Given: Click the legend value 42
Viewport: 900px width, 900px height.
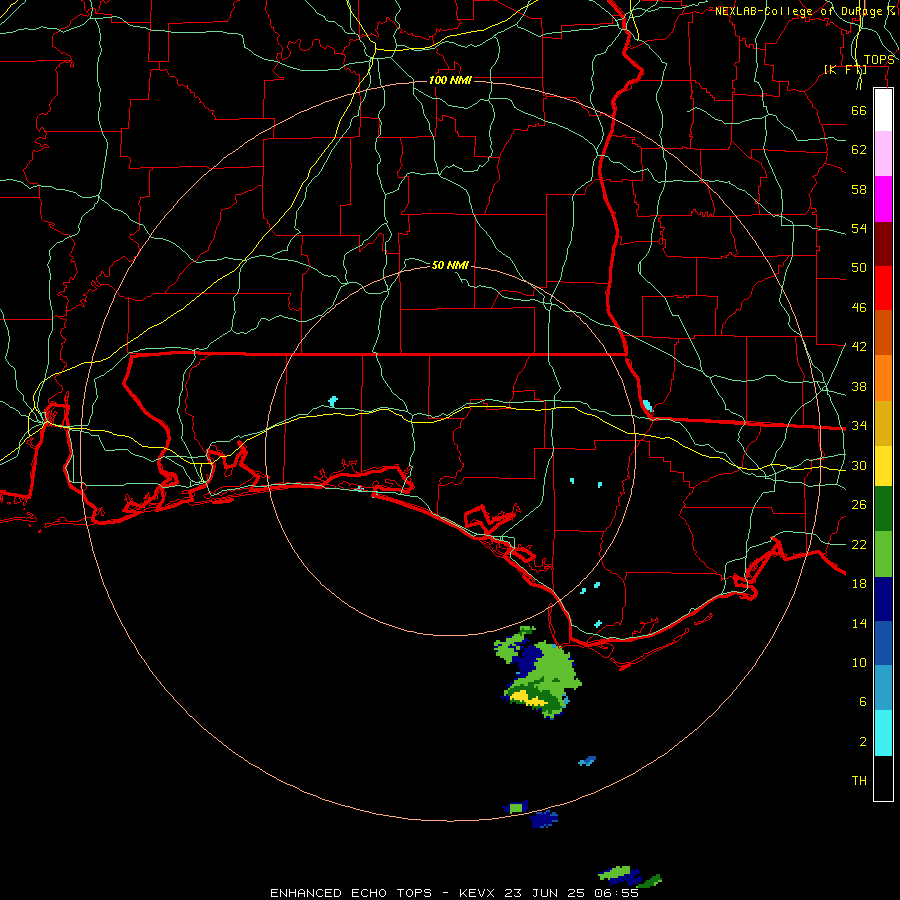Looking at the screenshot, I should click(859, 347).
